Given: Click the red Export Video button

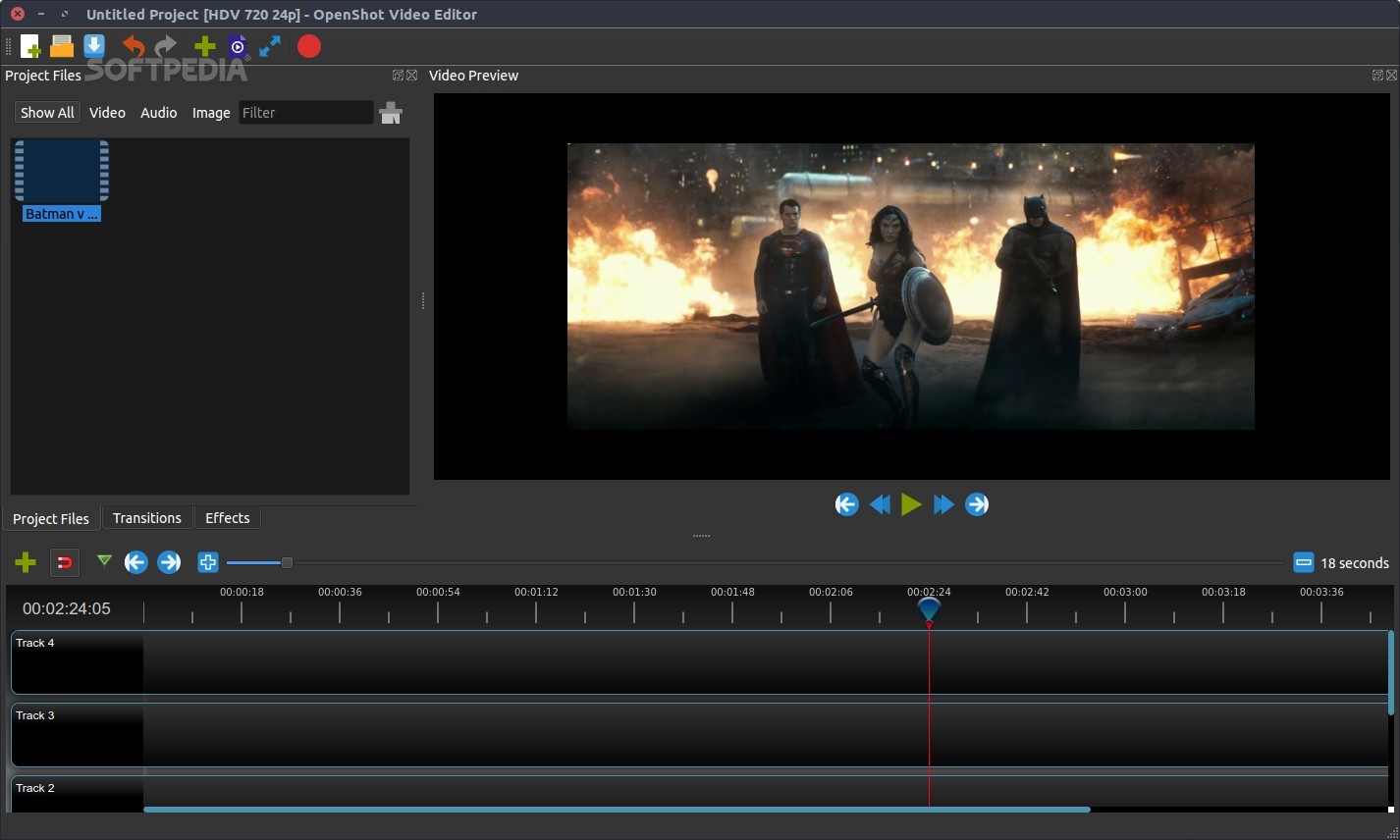Looking at the screenshot, I should tap(309, 46).
